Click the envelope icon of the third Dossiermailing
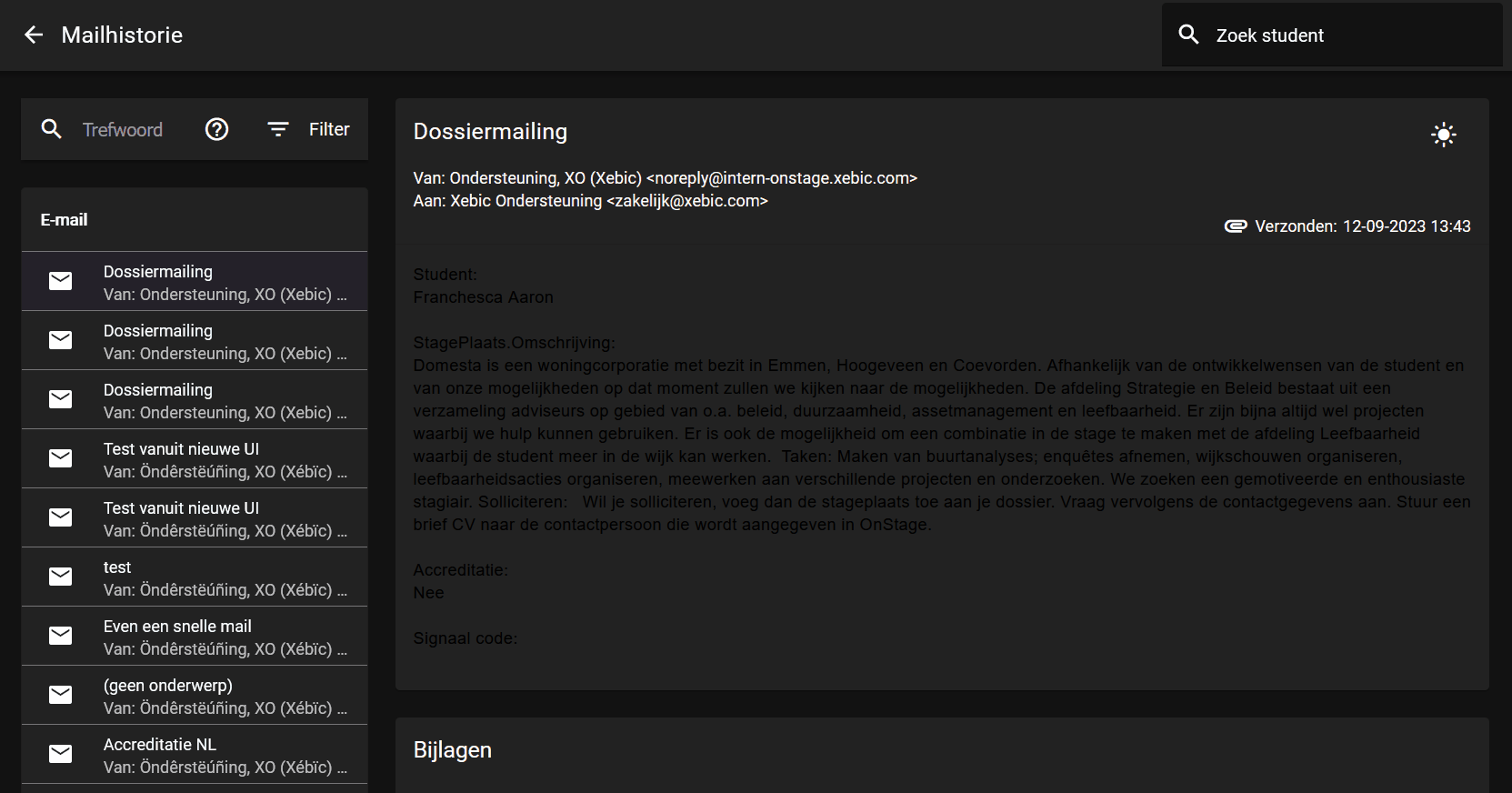This screenshot has height=793, width=1512. (61, 399)
